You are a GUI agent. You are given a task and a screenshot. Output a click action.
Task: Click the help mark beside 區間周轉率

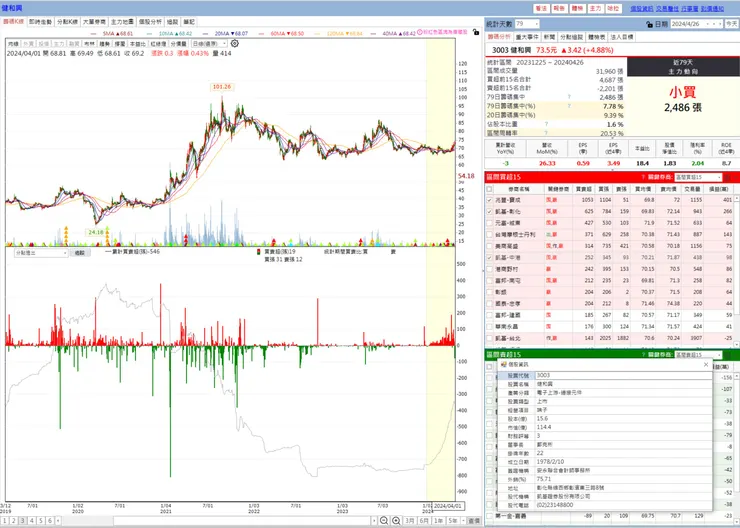tap(546, 134)
